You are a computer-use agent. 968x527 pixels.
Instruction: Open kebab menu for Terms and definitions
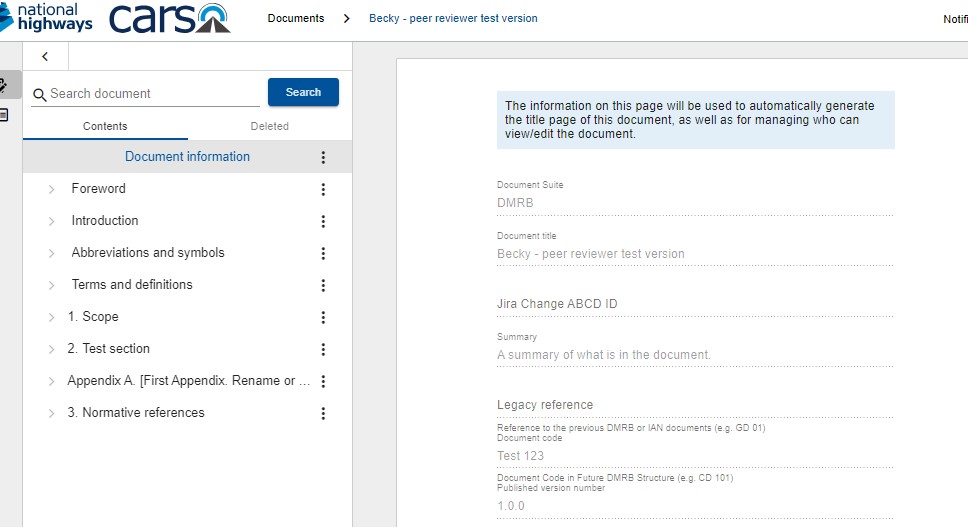click(323, 285)
